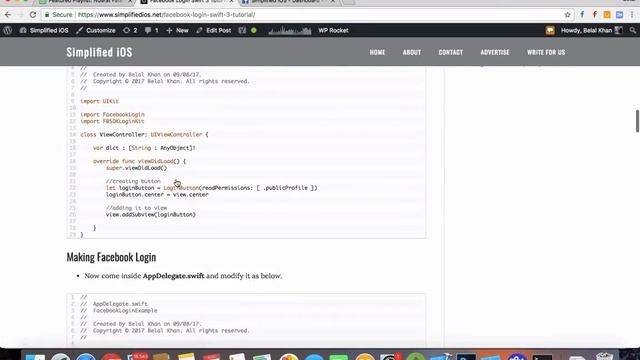The height and width of the screenshot is (360, 640).
Task: Go to ABOUT navigation link
Action: pyautogui.click(x=411, y=52)
